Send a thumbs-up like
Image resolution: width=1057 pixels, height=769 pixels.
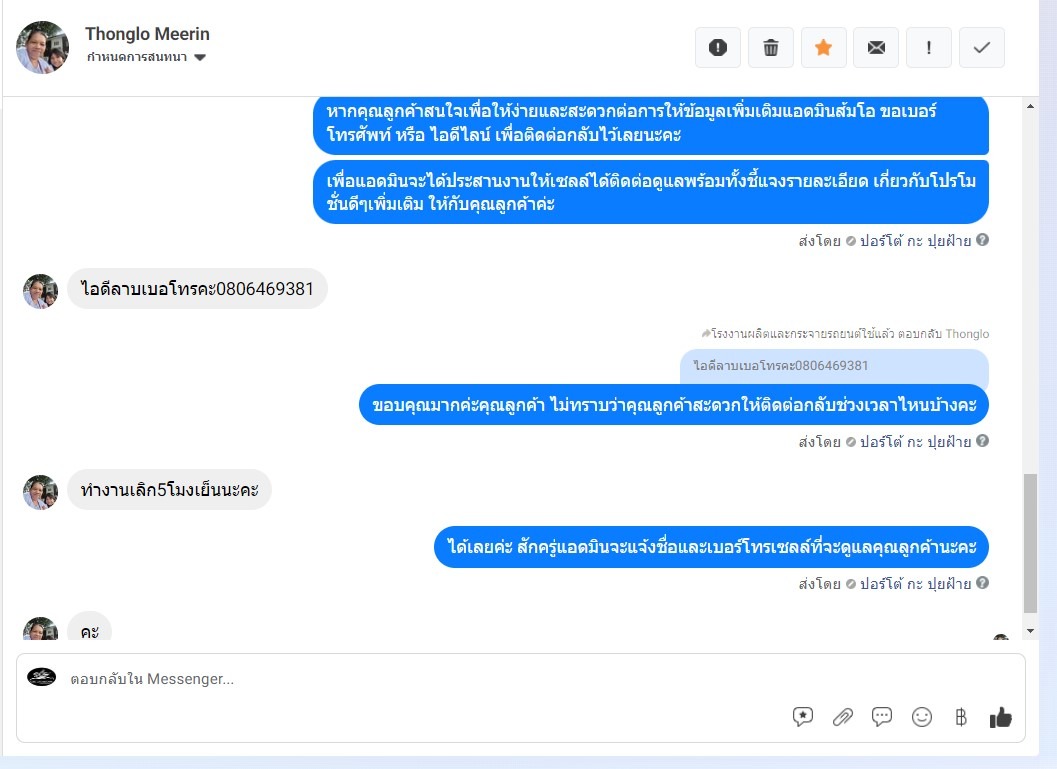coord(1000,717)
